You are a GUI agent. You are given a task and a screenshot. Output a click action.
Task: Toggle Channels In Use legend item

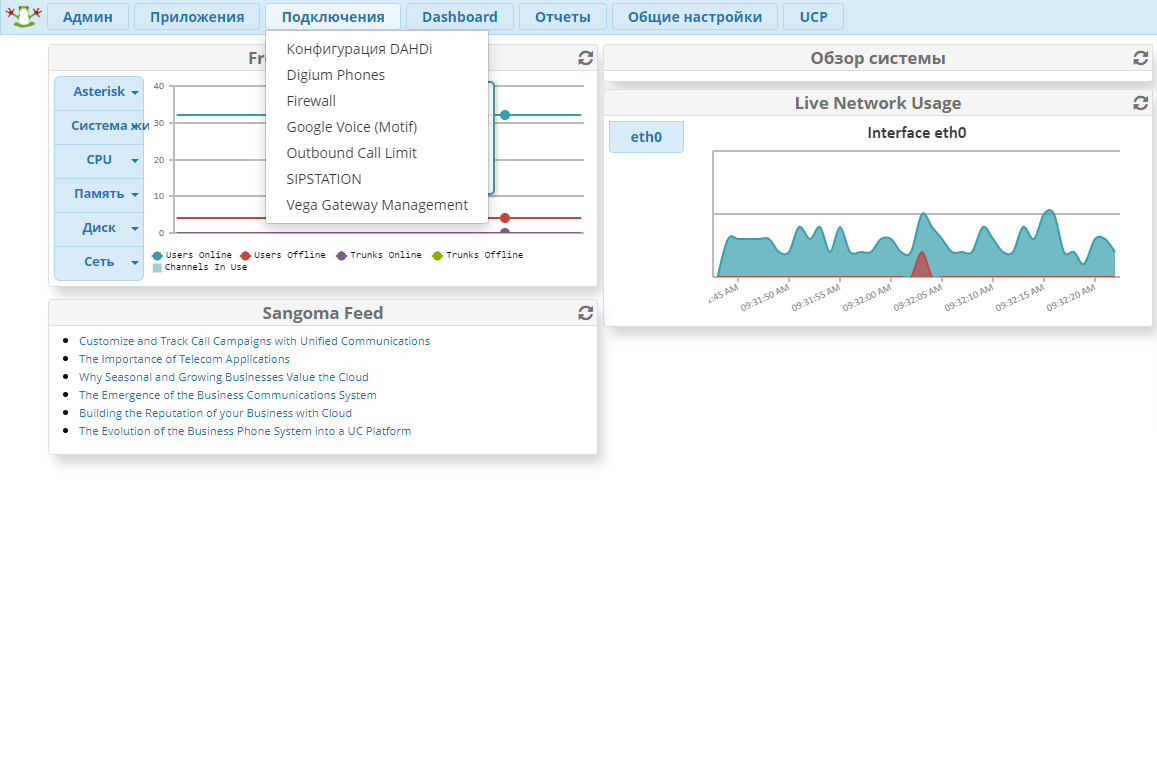199,267
